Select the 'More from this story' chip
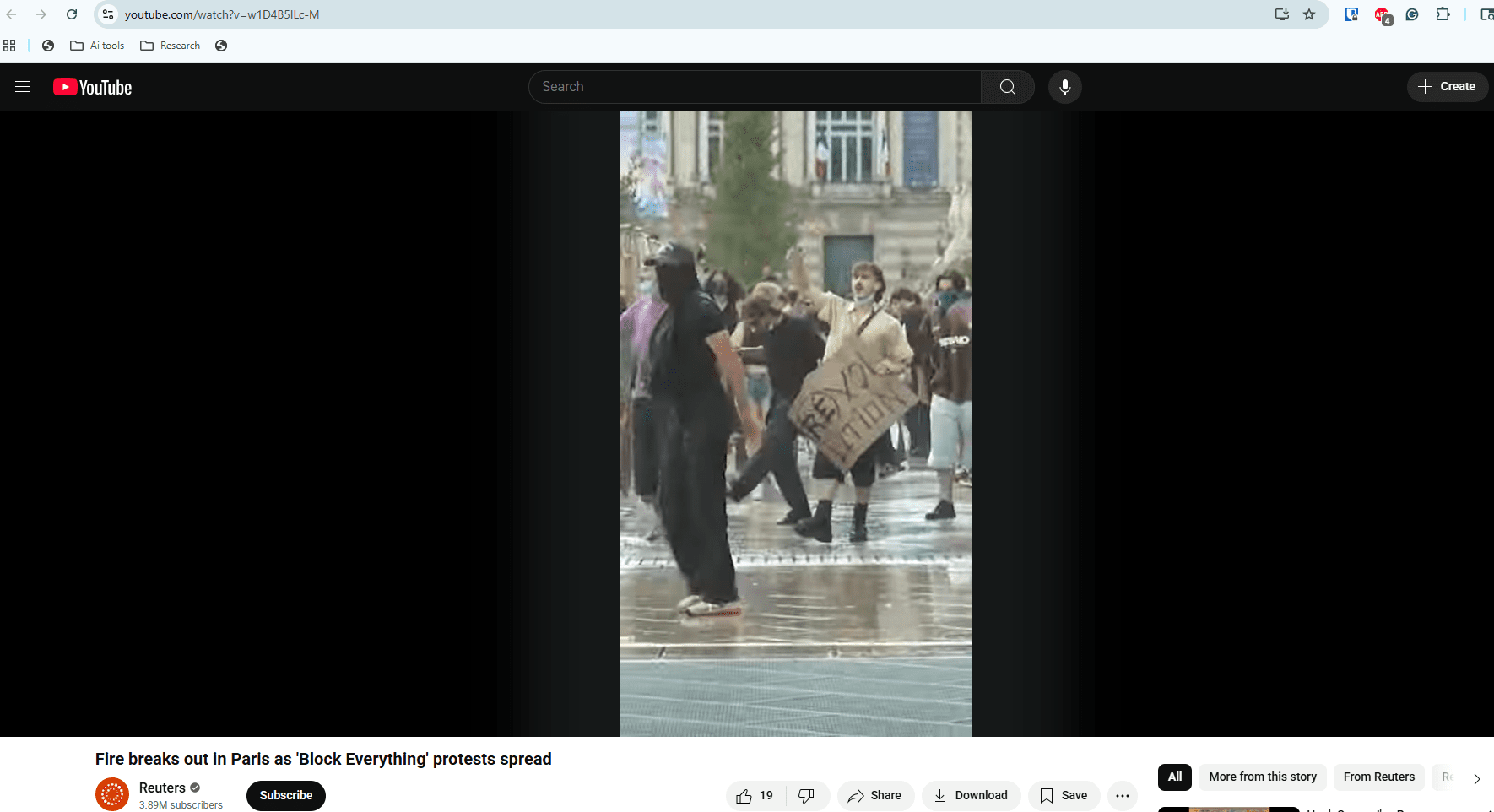The height and width of the screenshot is (812, 1494). tap(1262, 777)
